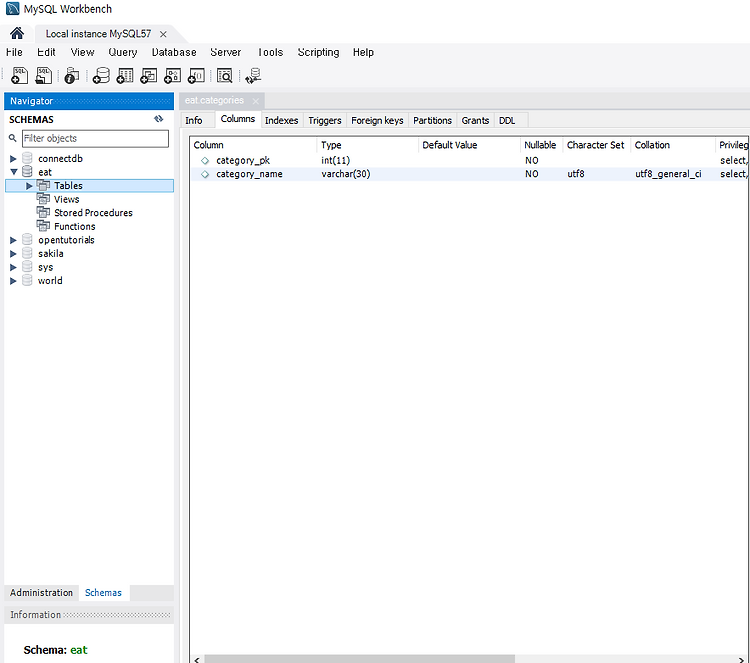Viewport: 750px width, 663px height.
Task: Open the View menu
Action: click(x=82, y=52)
